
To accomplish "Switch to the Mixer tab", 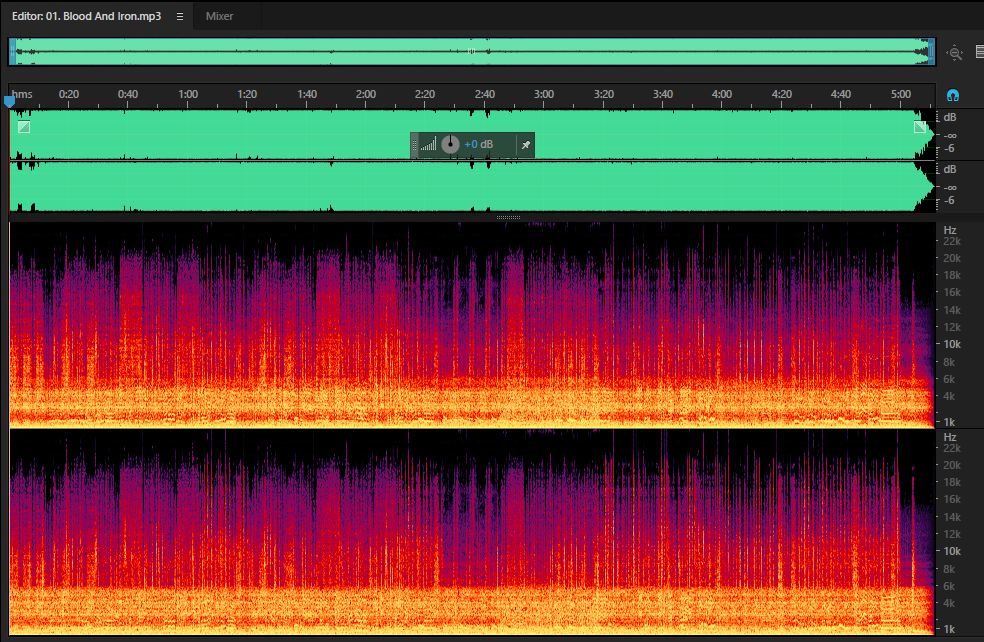I will coord(220,16).
